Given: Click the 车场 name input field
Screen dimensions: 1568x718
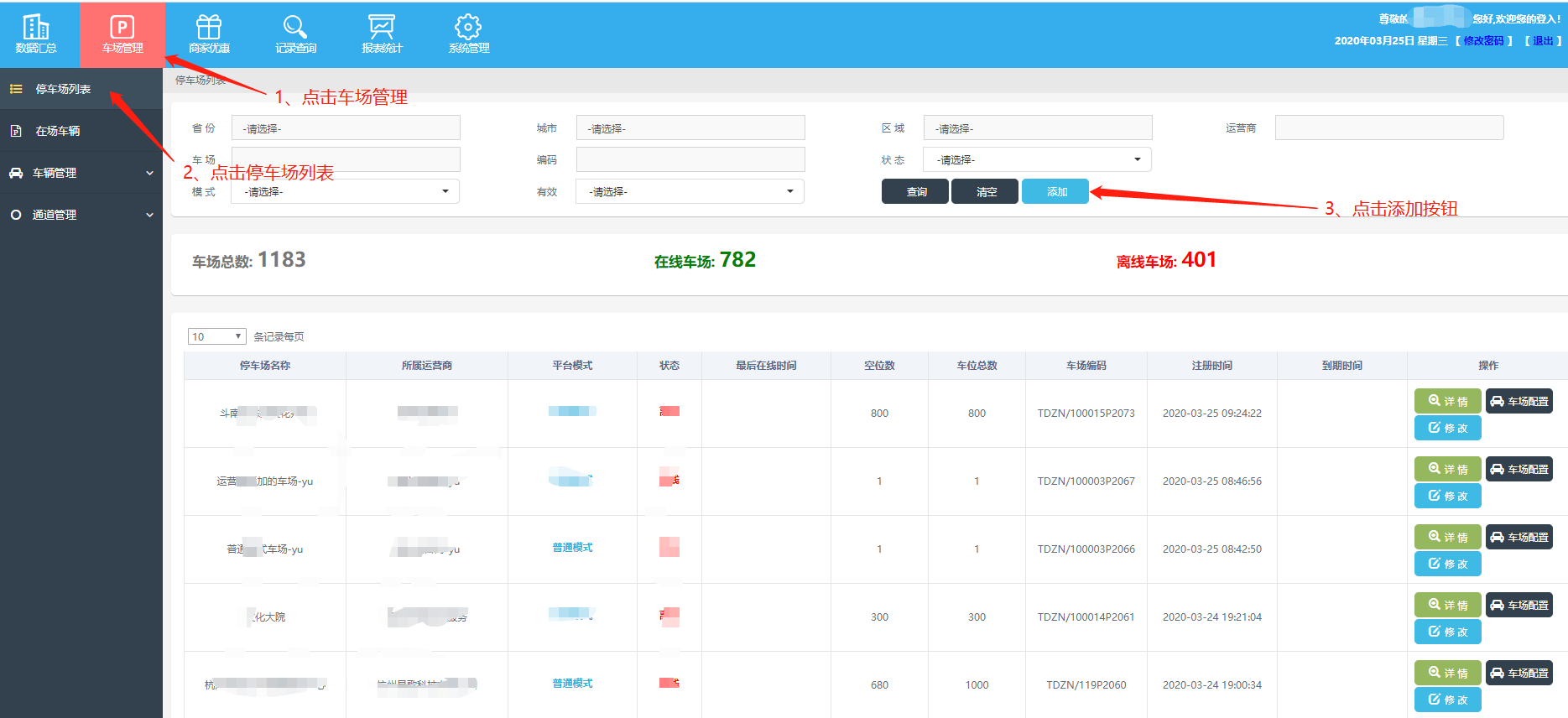Looking at the screenshot, I should point(346,159).
